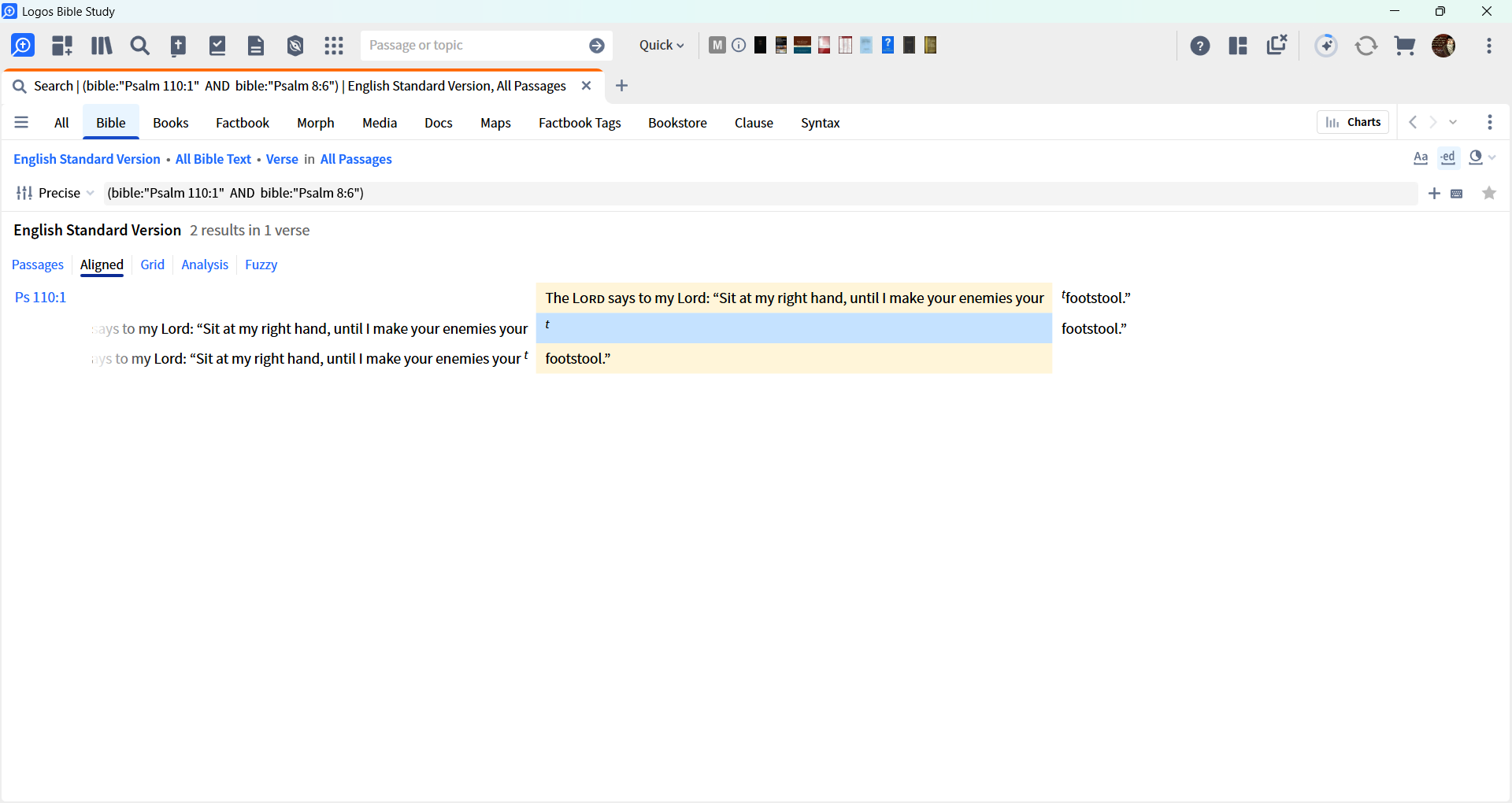Select the All search tab
Viewport: 1512px width, 803px height.
tap(61, 123)
